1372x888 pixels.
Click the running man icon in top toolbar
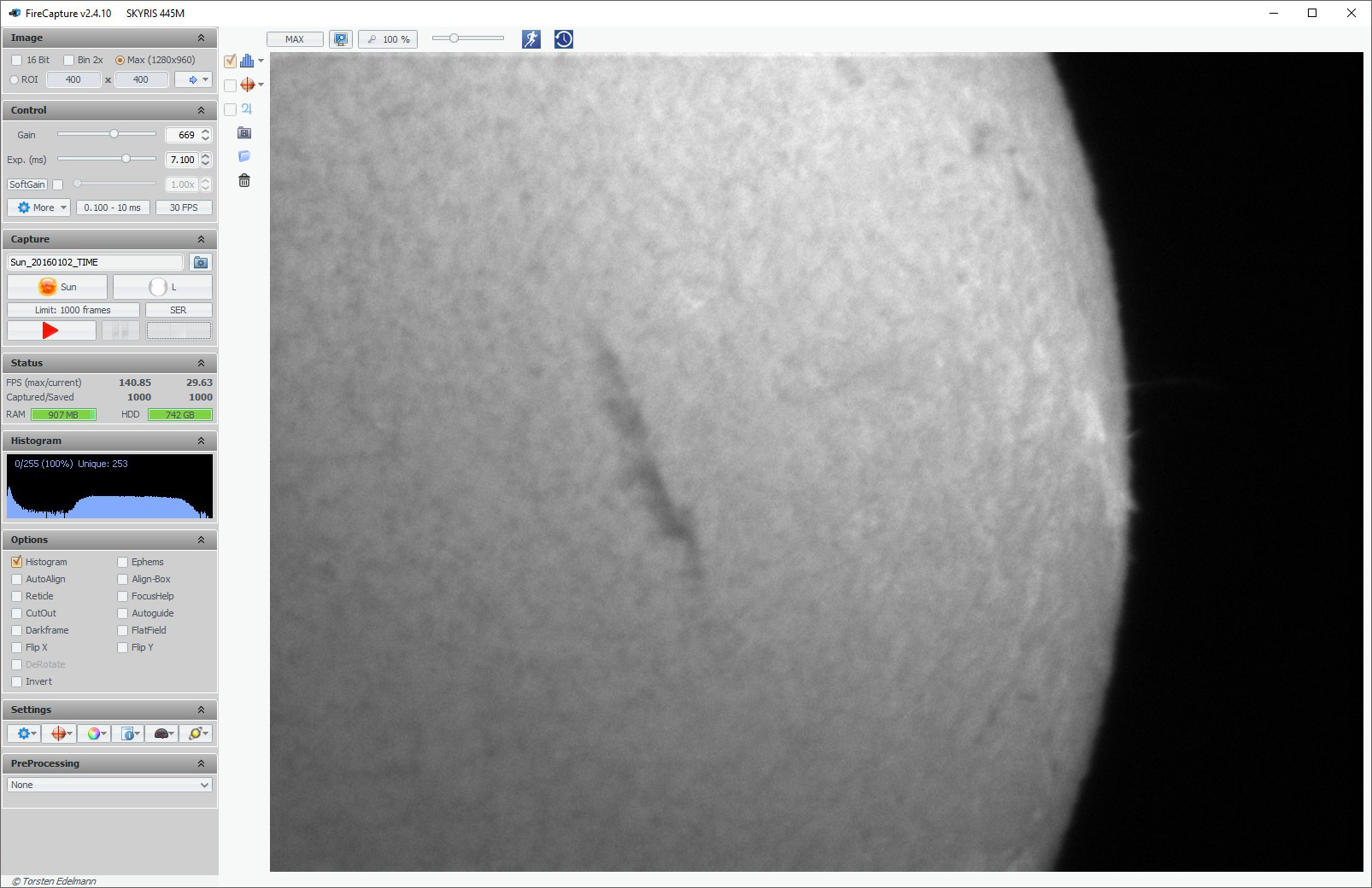tap(531, 39)
